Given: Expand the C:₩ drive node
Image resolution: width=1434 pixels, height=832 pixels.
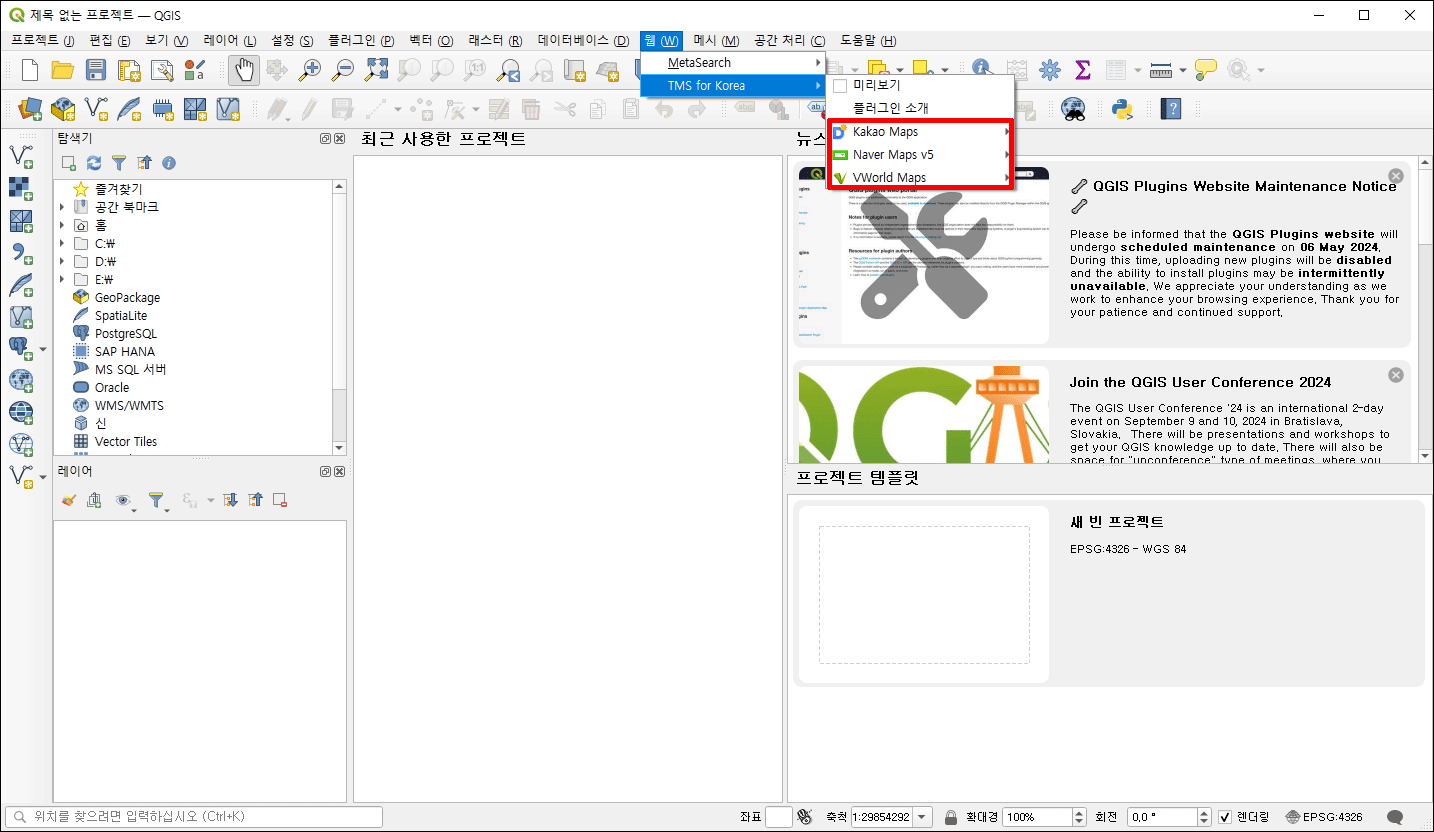Looking at the screenshot, I should (62, 243).
